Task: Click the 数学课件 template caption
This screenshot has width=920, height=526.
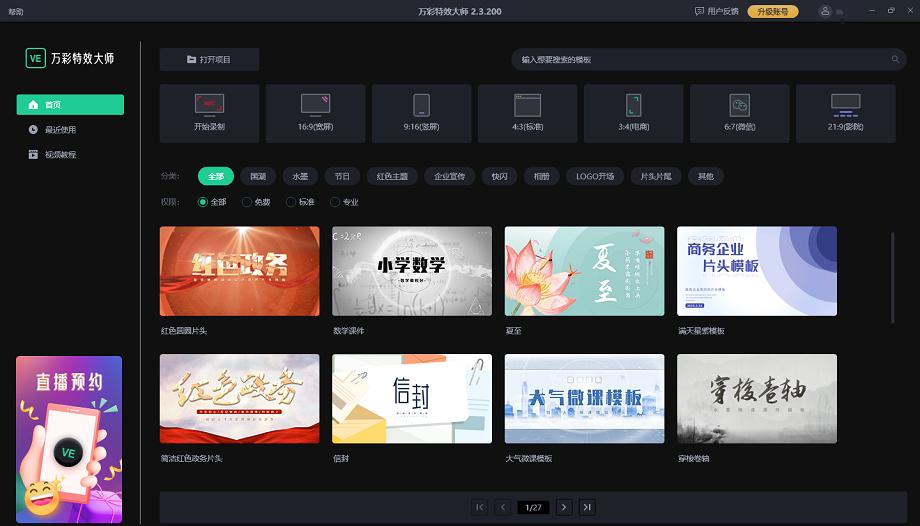Action: coord(349,331)
